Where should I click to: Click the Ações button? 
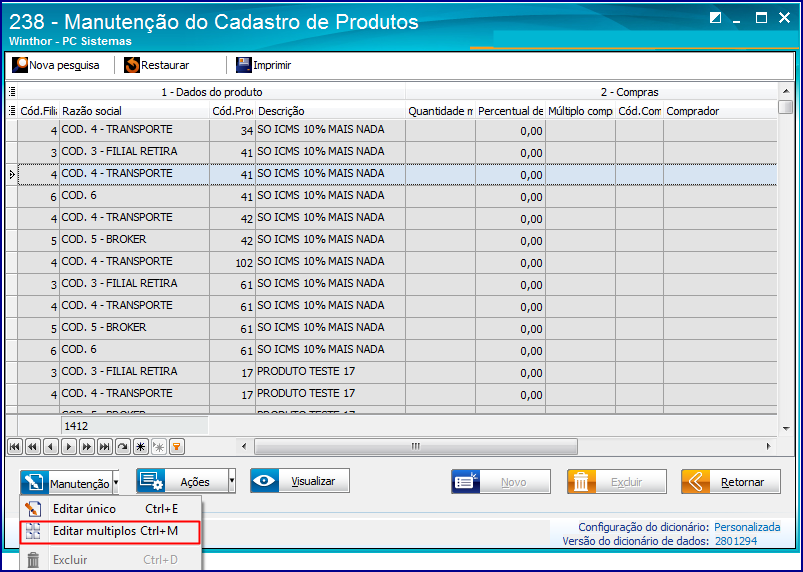(x=182, y=481)
